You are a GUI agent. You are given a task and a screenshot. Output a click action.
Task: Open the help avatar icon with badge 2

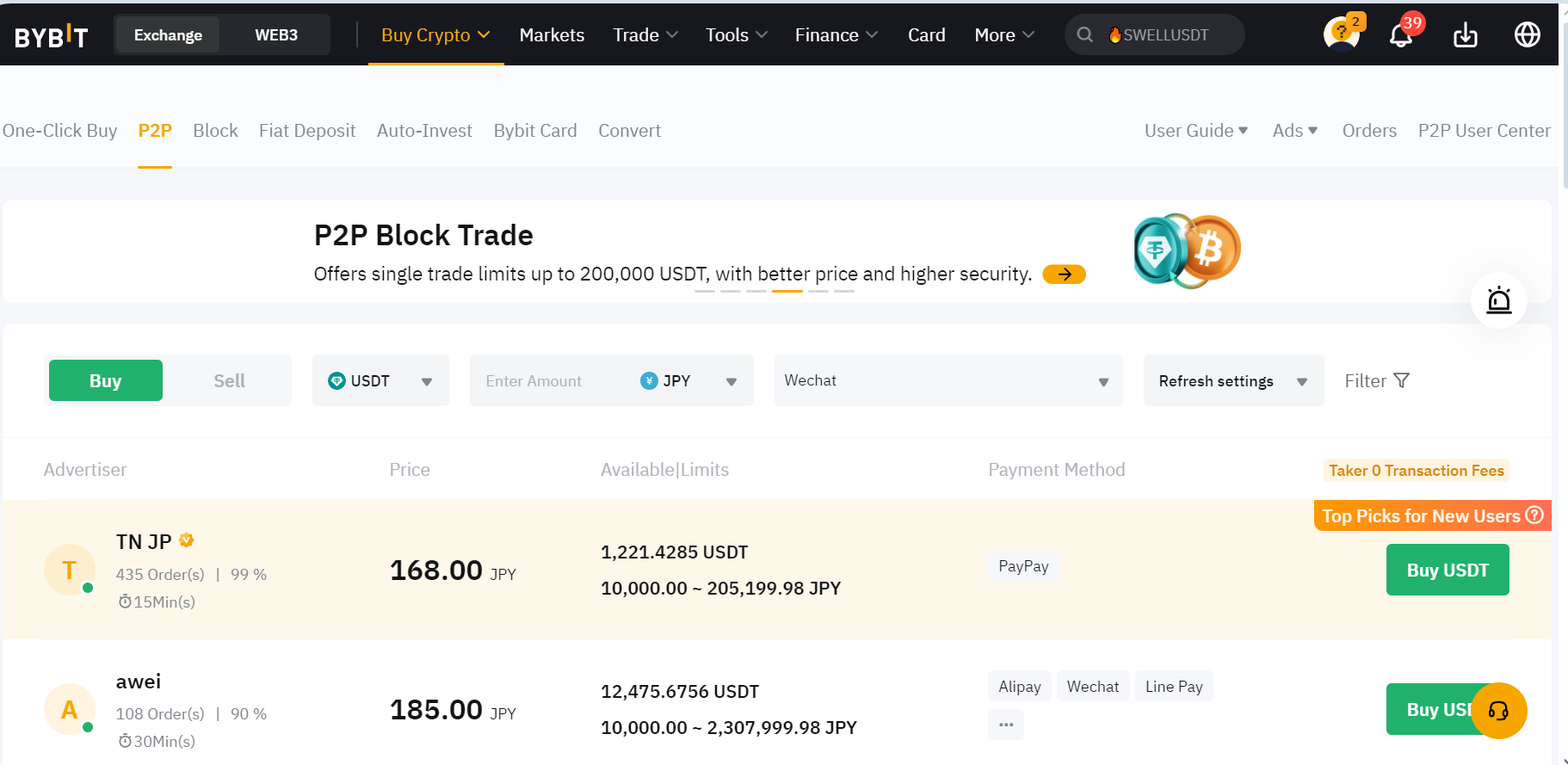[1343, 34]
